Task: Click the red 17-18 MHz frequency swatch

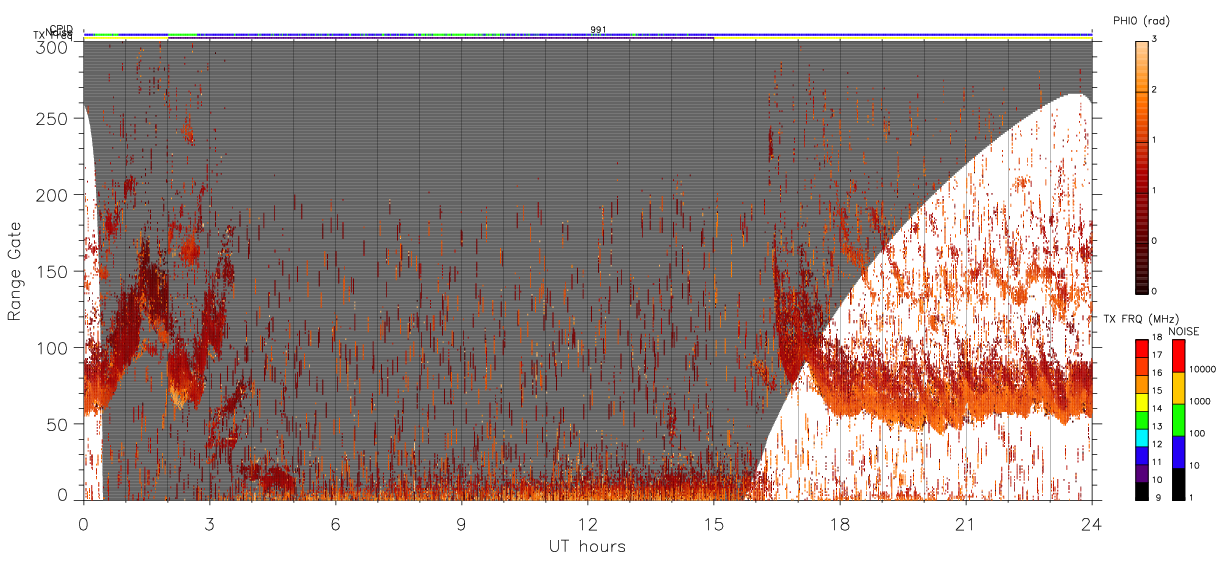Action: point(1141,349)
